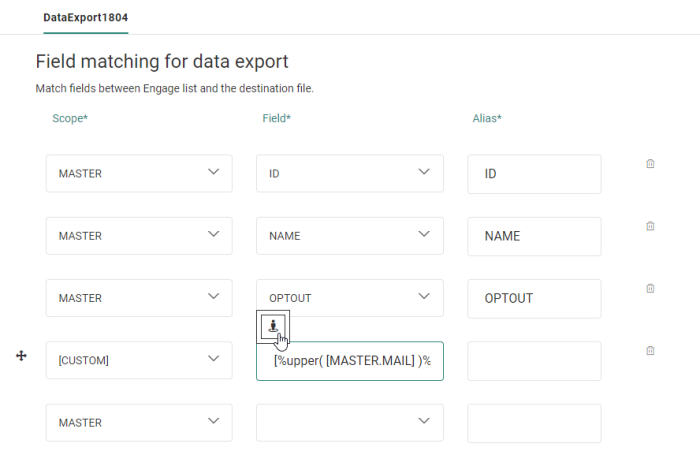Delete the ID field row
The width and height of the screenshot is (700, 466).
click(x=650, y=164)
